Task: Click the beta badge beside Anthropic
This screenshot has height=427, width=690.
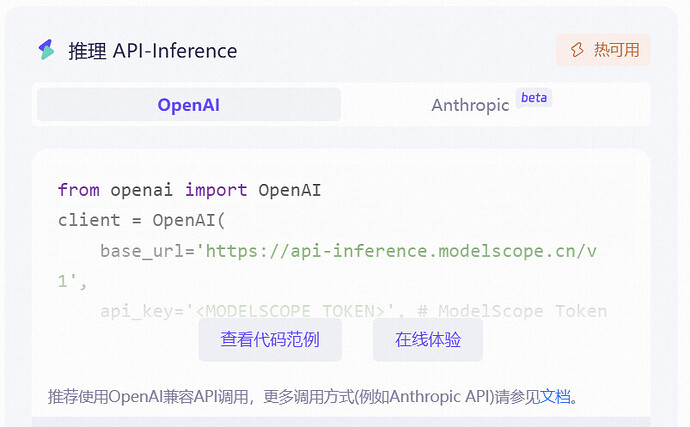Action: click(x=534, y=98)
